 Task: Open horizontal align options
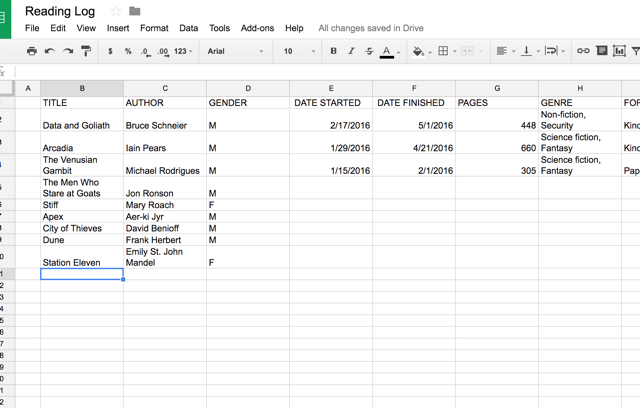click(x=506, y=51)
